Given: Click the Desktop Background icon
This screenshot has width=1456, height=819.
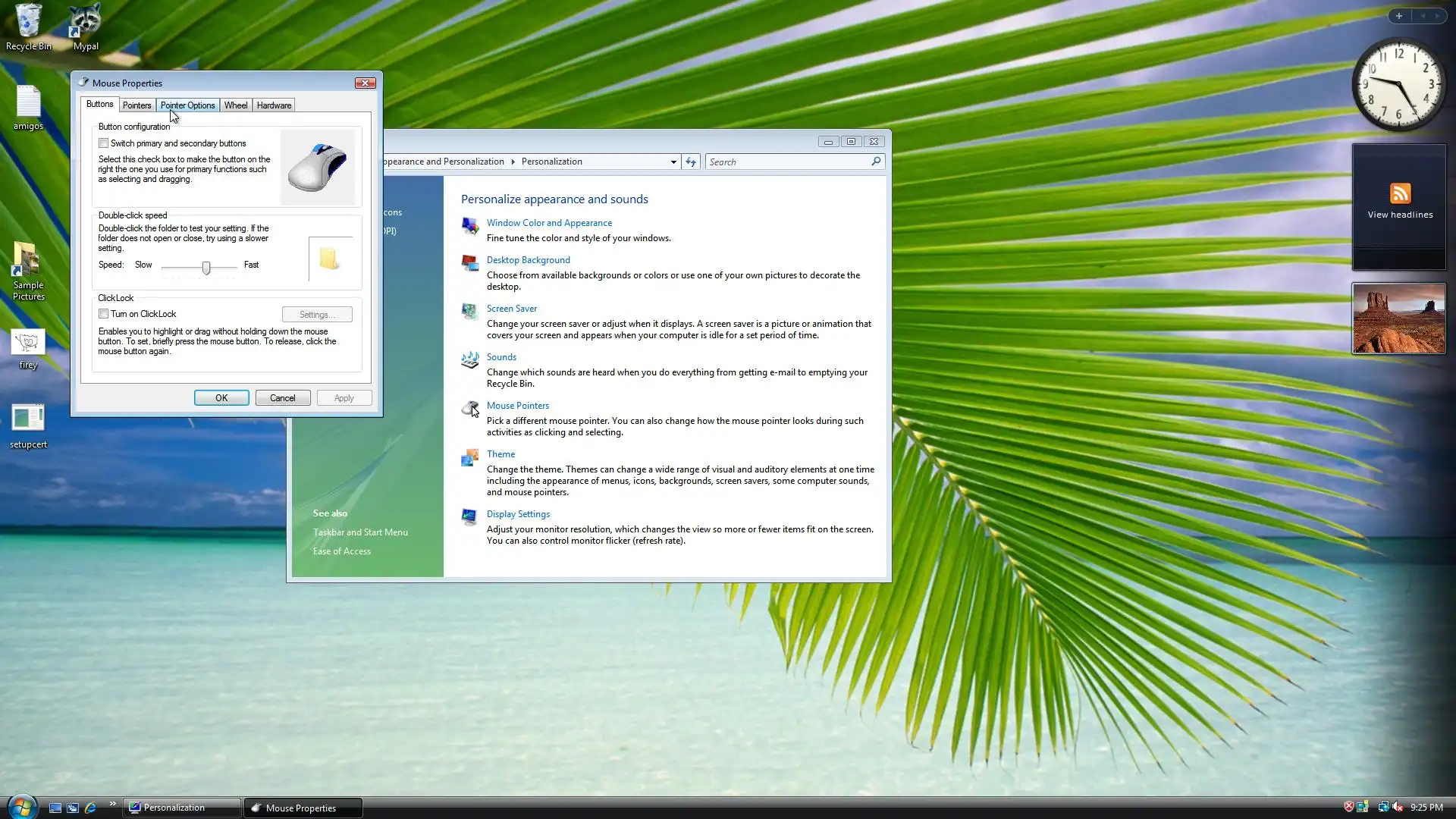Looking at the screenshot, I should pyautogui.click(x=469, y=263).
